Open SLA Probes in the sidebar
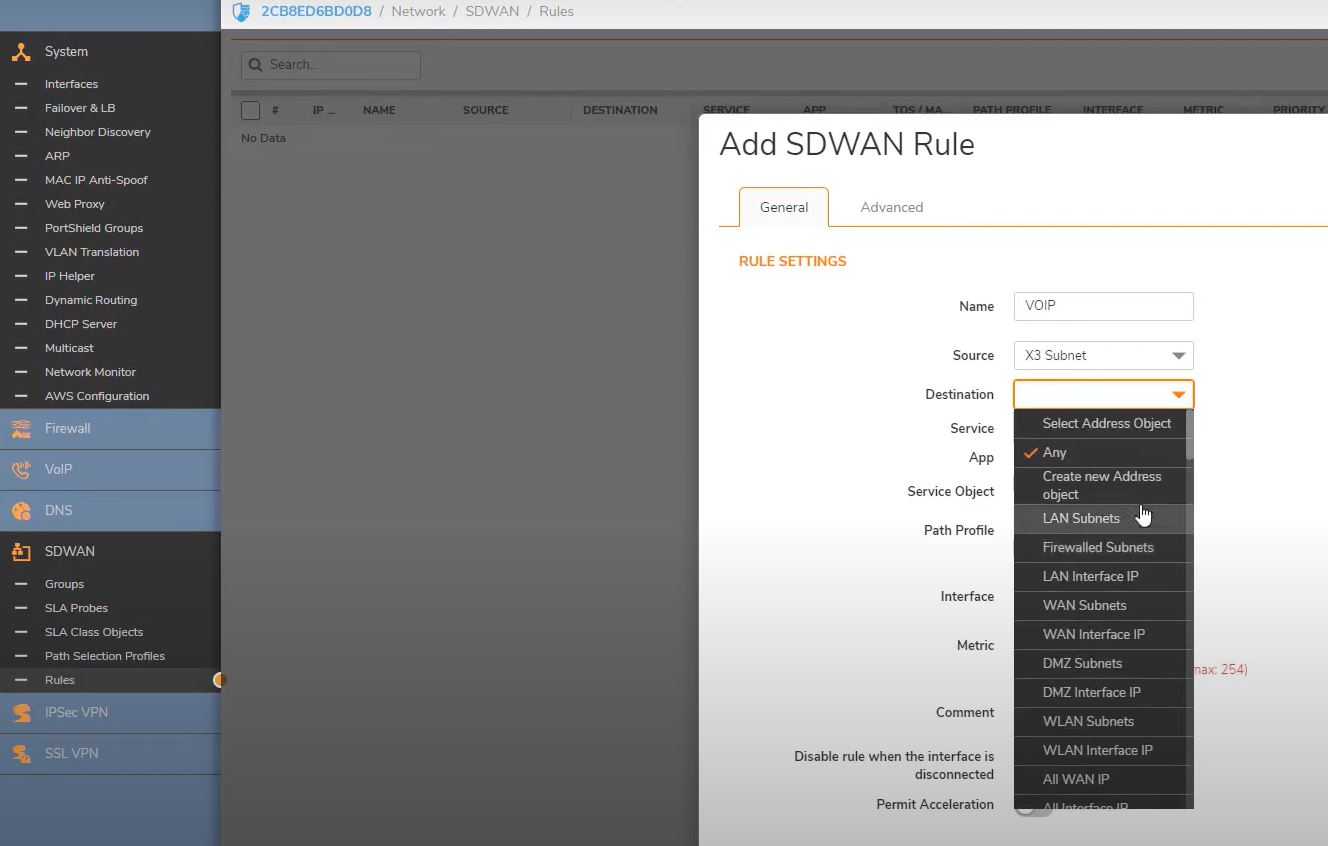The image size is (1328, 846). coord(76,608)
